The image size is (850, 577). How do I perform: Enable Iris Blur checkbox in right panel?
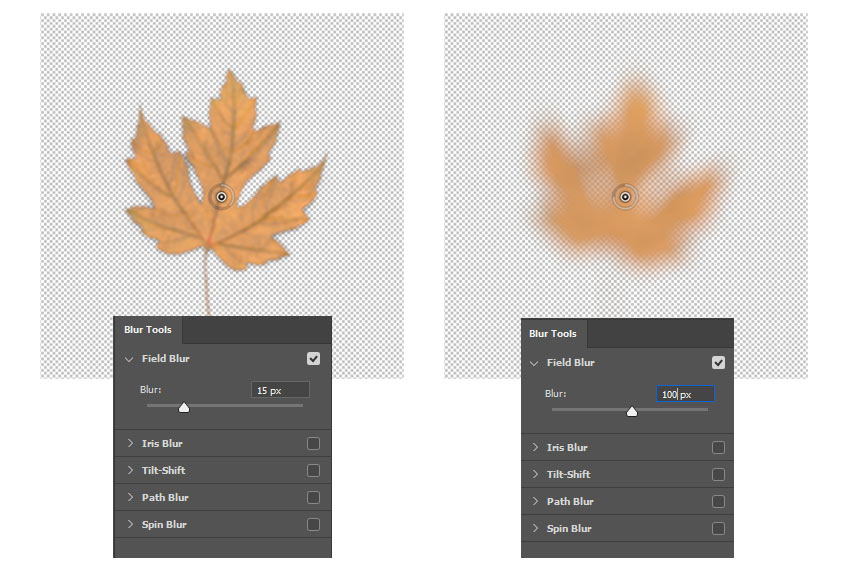click(718, 447)
